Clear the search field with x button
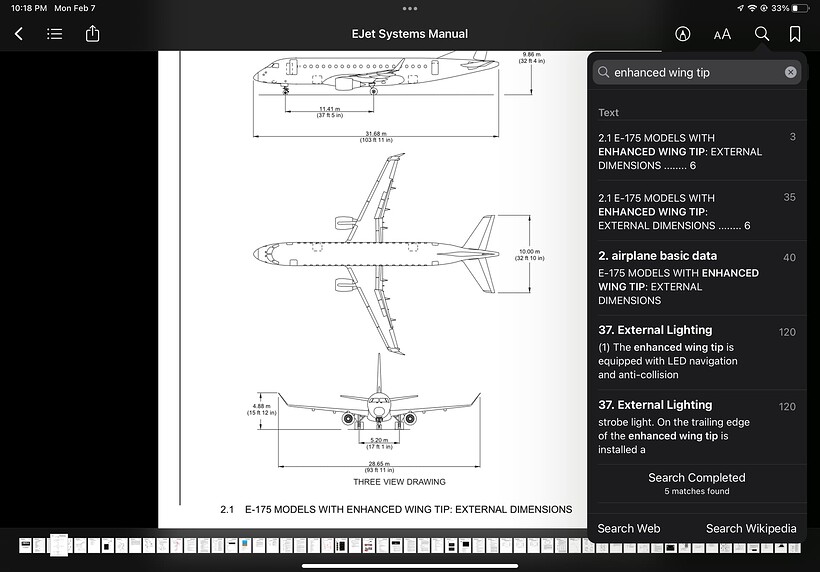820x572 pixels. click(x=790, y=72)
